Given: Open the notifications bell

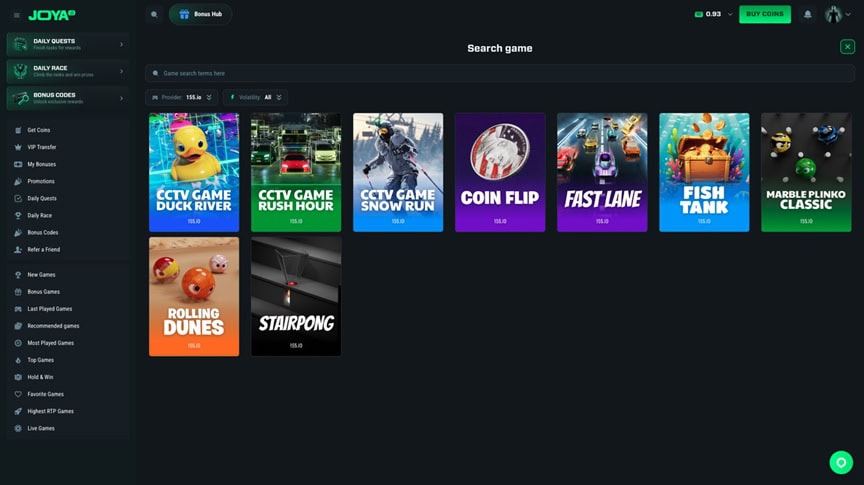Looking at the screenshot, I should pos(807,14).
